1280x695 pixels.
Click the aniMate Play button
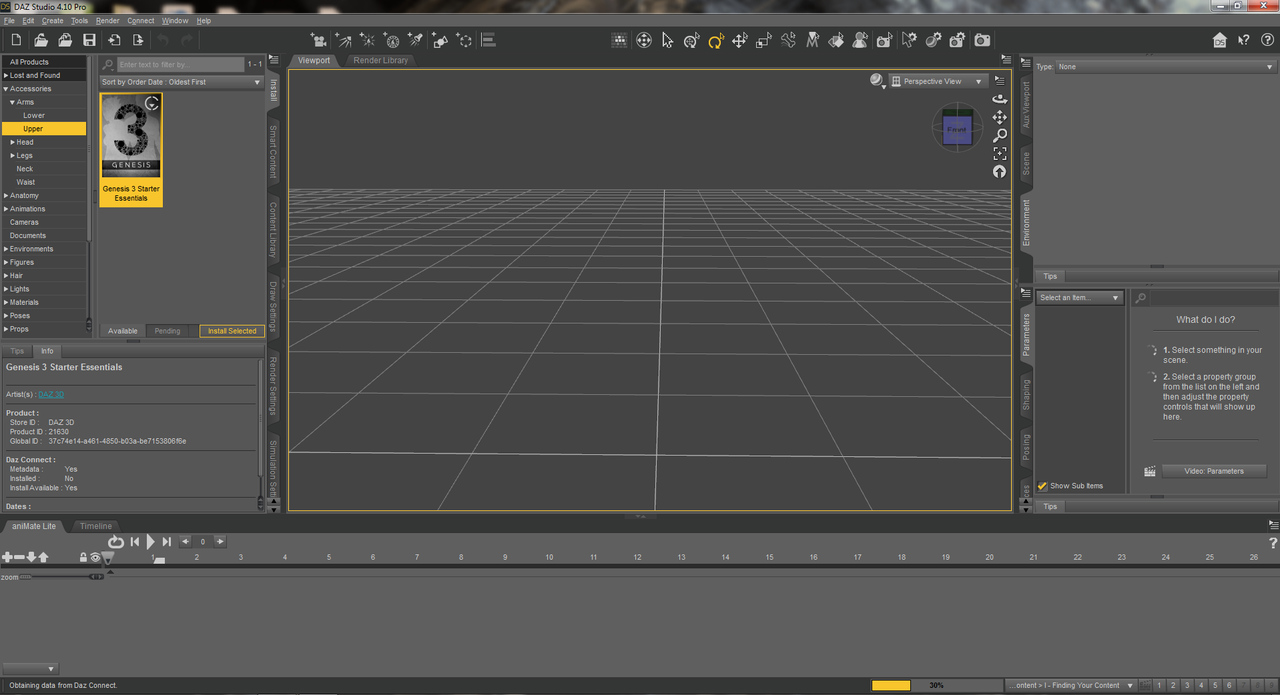[x=151, y=542]
